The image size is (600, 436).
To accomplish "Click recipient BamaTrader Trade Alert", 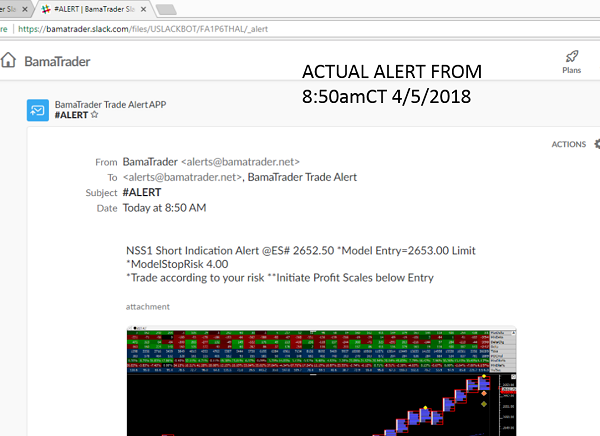I will 302,177.
